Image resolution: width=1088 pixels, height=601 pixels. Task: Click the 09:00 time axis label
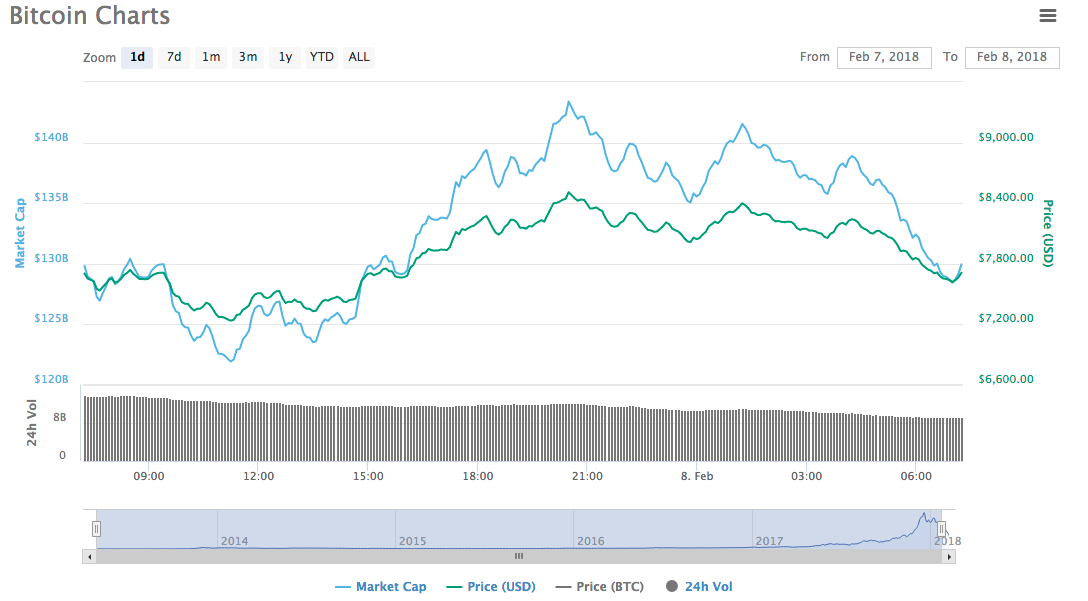pos(148,476)
